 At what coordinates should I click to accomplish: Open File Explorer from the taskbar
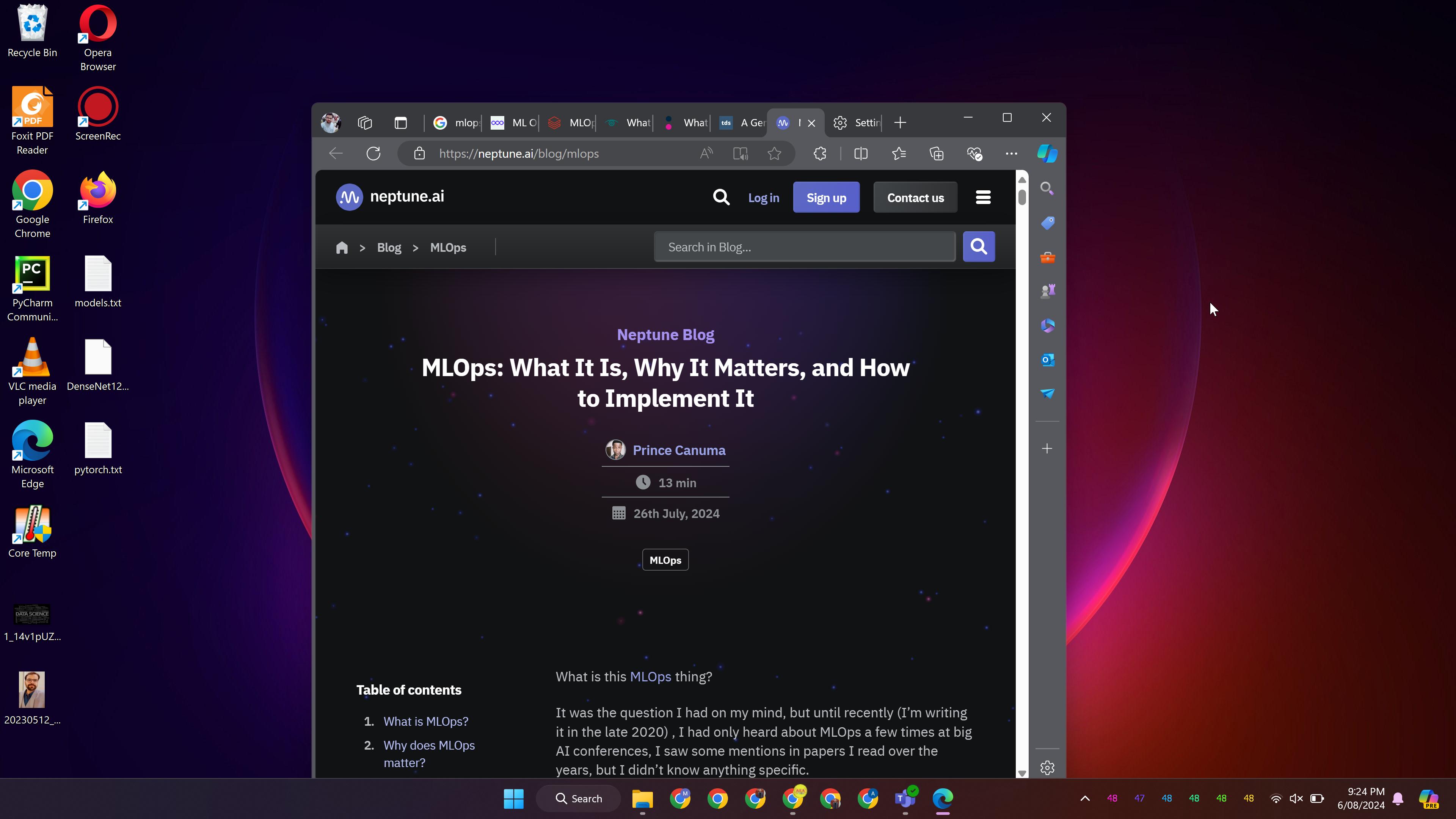[643, 799]
